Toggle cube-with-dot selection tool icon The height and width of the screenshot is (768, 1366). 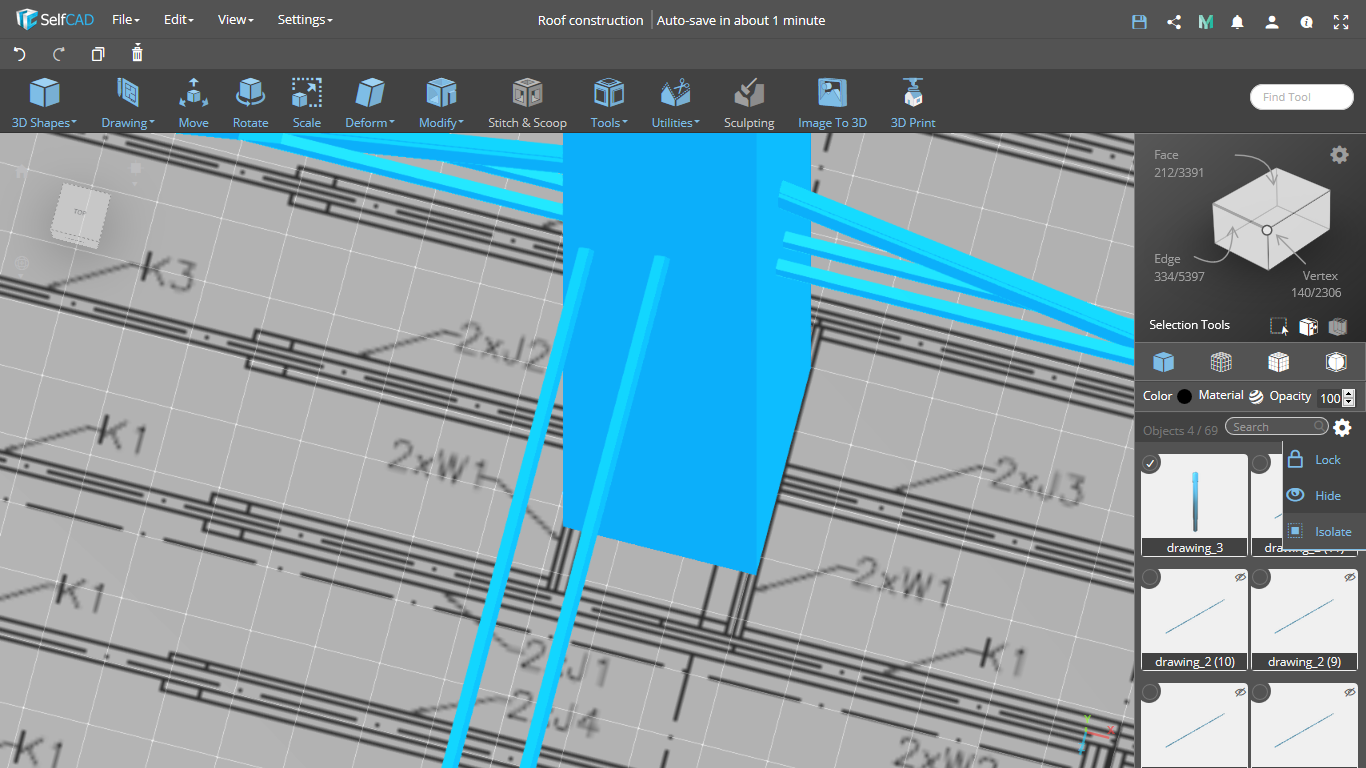point(1308,326)
